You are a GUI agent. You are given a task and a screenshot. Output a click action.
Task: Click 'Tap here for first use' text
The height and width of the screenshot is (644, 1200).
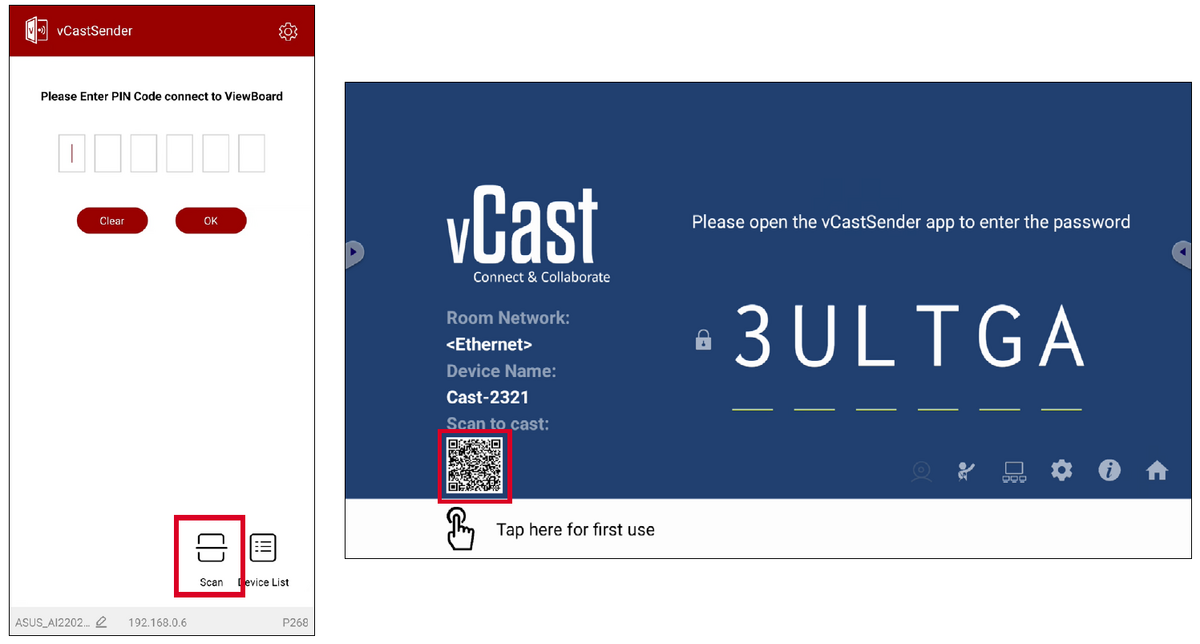(576, 529)
